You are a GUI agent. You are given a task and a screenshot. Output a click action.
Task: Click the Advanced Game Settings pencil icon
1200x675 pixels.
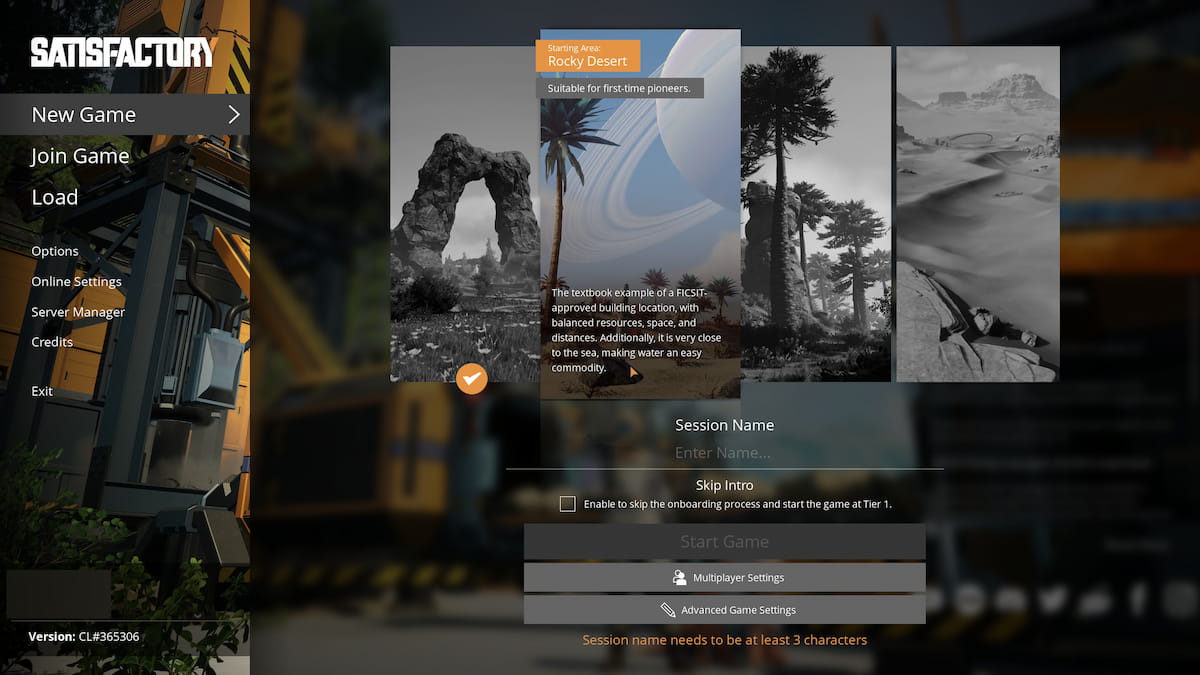[668, 610]
